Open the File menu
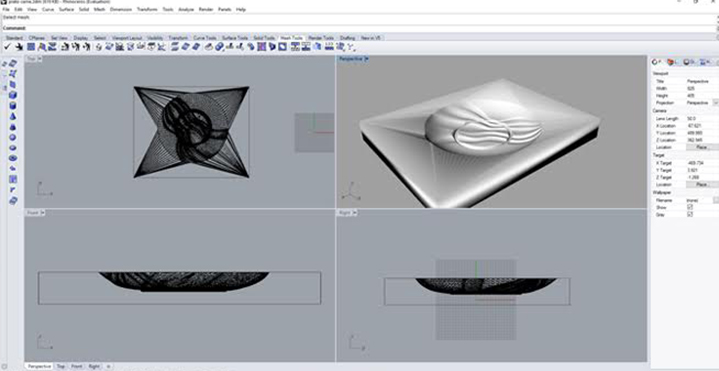The width and height of the screenshot is (719, 371). 6,9
